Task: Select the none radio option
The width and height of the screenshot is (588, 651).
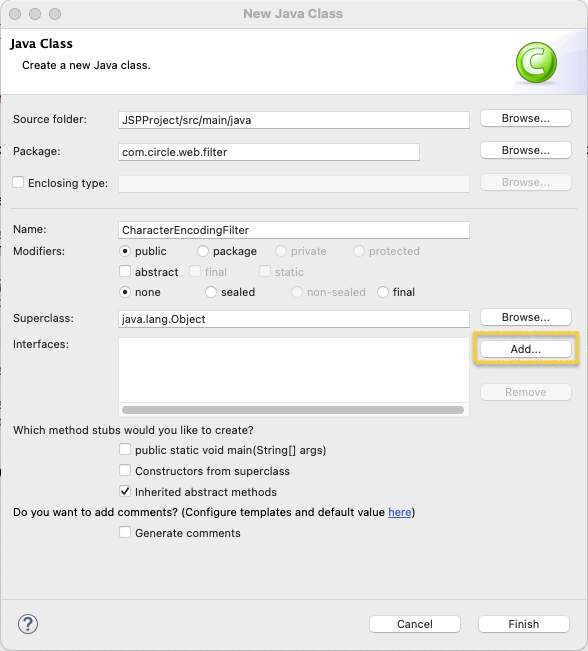Action: pos(125,292)
